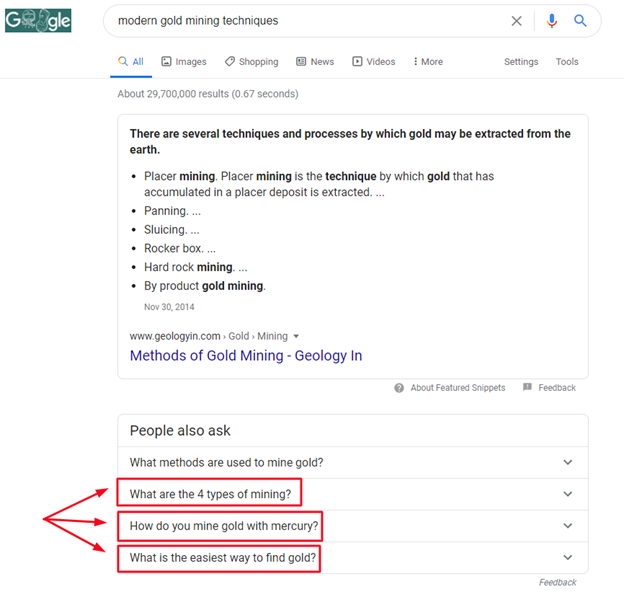Go to the Videos tab
624x597 pixels.
click(x=373, y=62)
